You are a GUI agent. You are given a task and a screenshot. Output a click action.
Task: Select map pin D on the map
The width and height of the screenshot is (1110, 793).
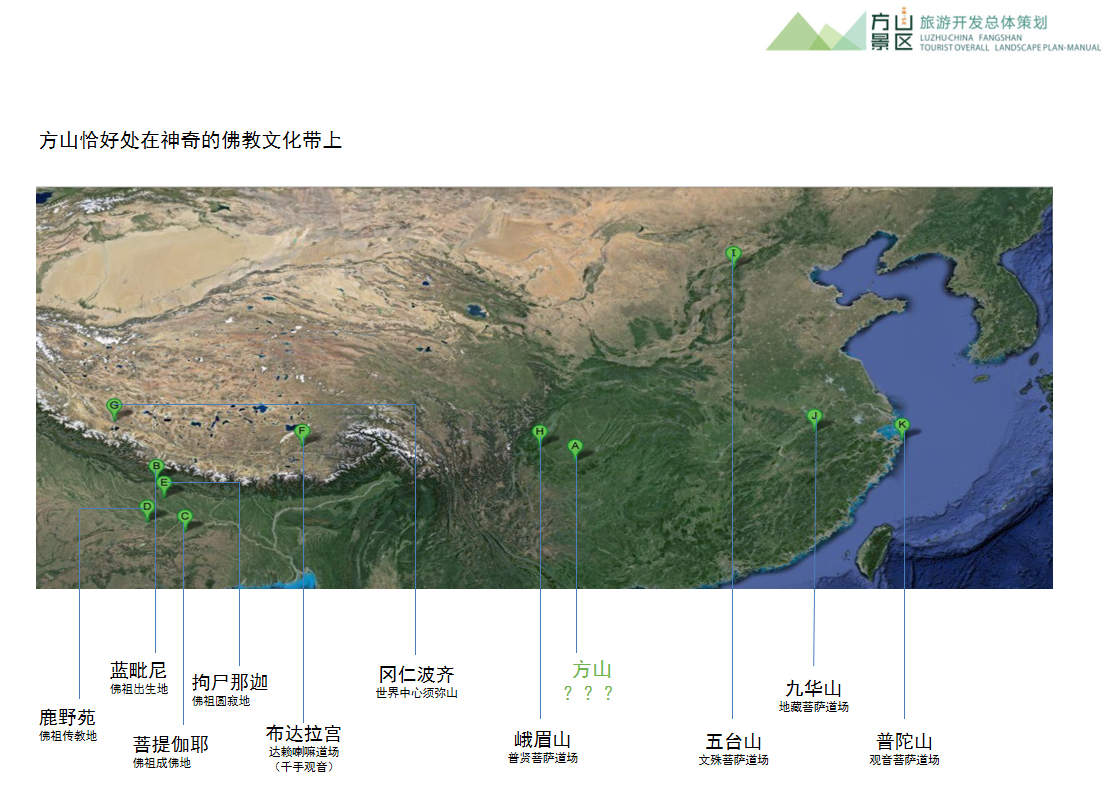(147, 508)
